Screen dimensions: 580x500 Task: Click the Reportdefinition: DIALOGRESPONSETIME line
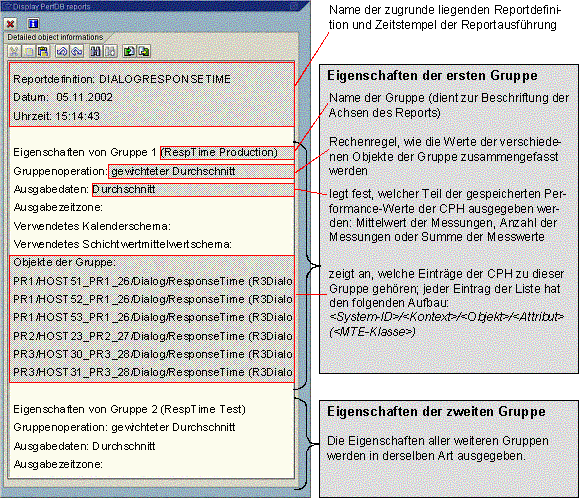pyautogui.click(x=122, y=79)
